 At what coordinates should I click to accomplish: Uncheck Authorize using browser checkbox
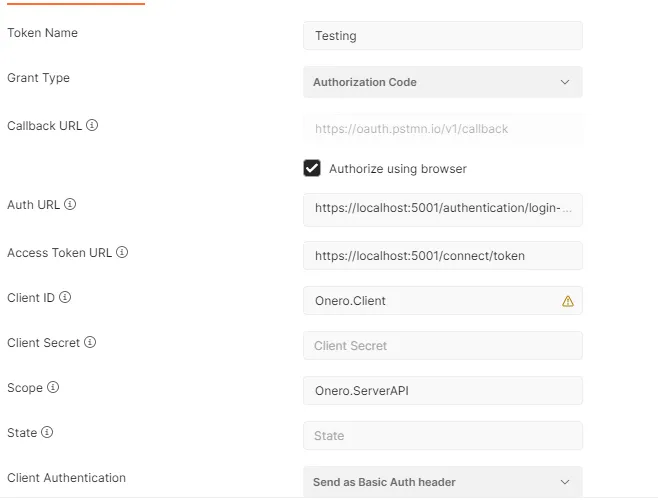(x=312, y=168)
